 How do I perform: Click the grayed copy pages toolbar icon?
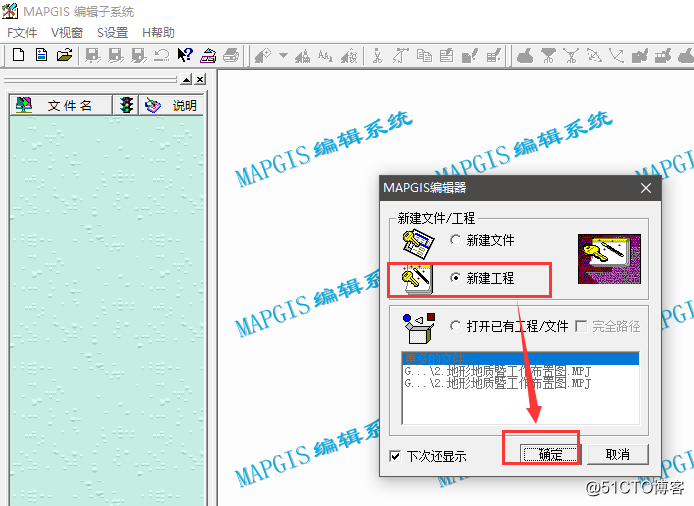424,55
